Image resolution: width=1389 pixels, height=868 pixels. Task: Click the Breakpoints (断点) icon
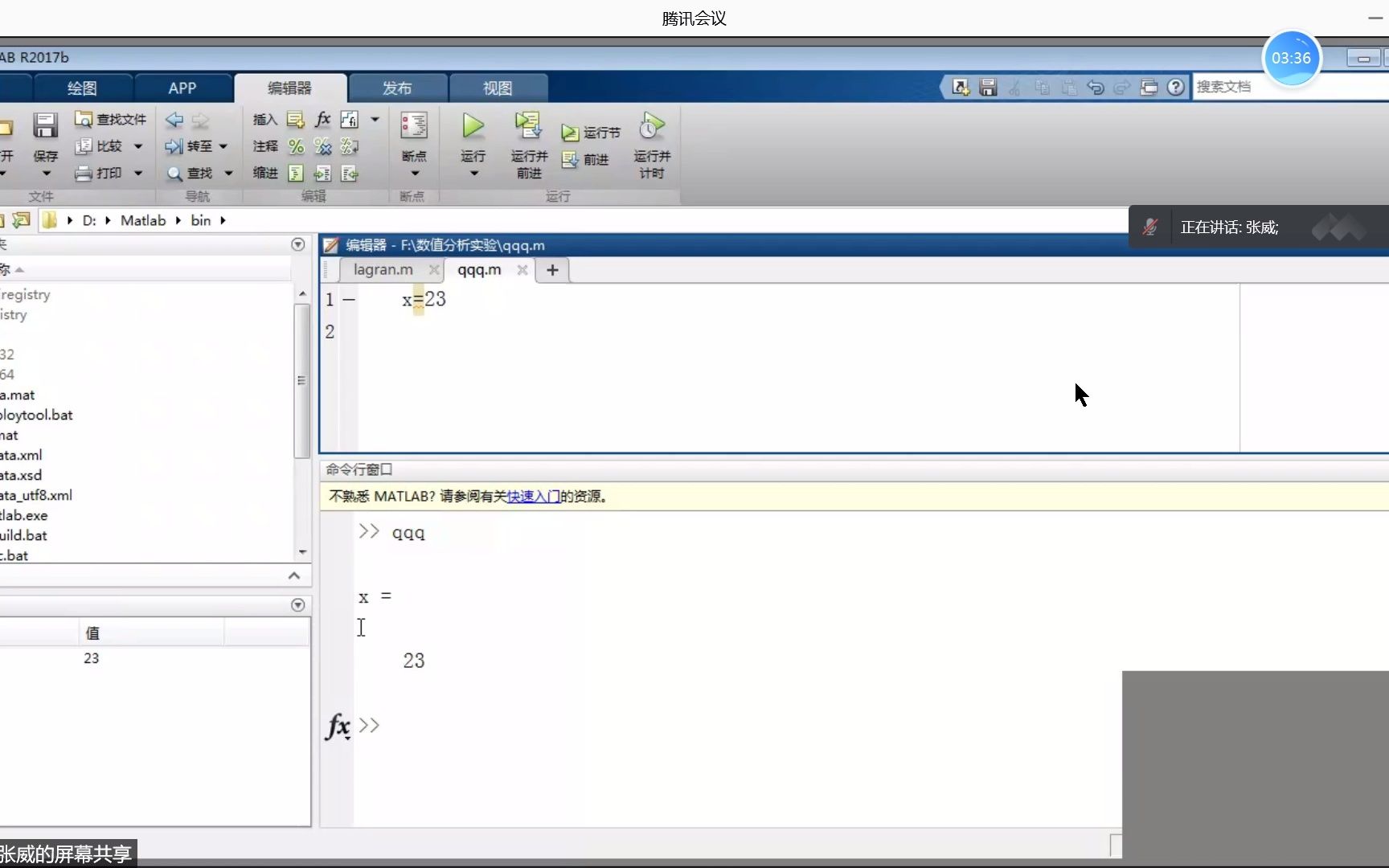click(x=414, y=126)
